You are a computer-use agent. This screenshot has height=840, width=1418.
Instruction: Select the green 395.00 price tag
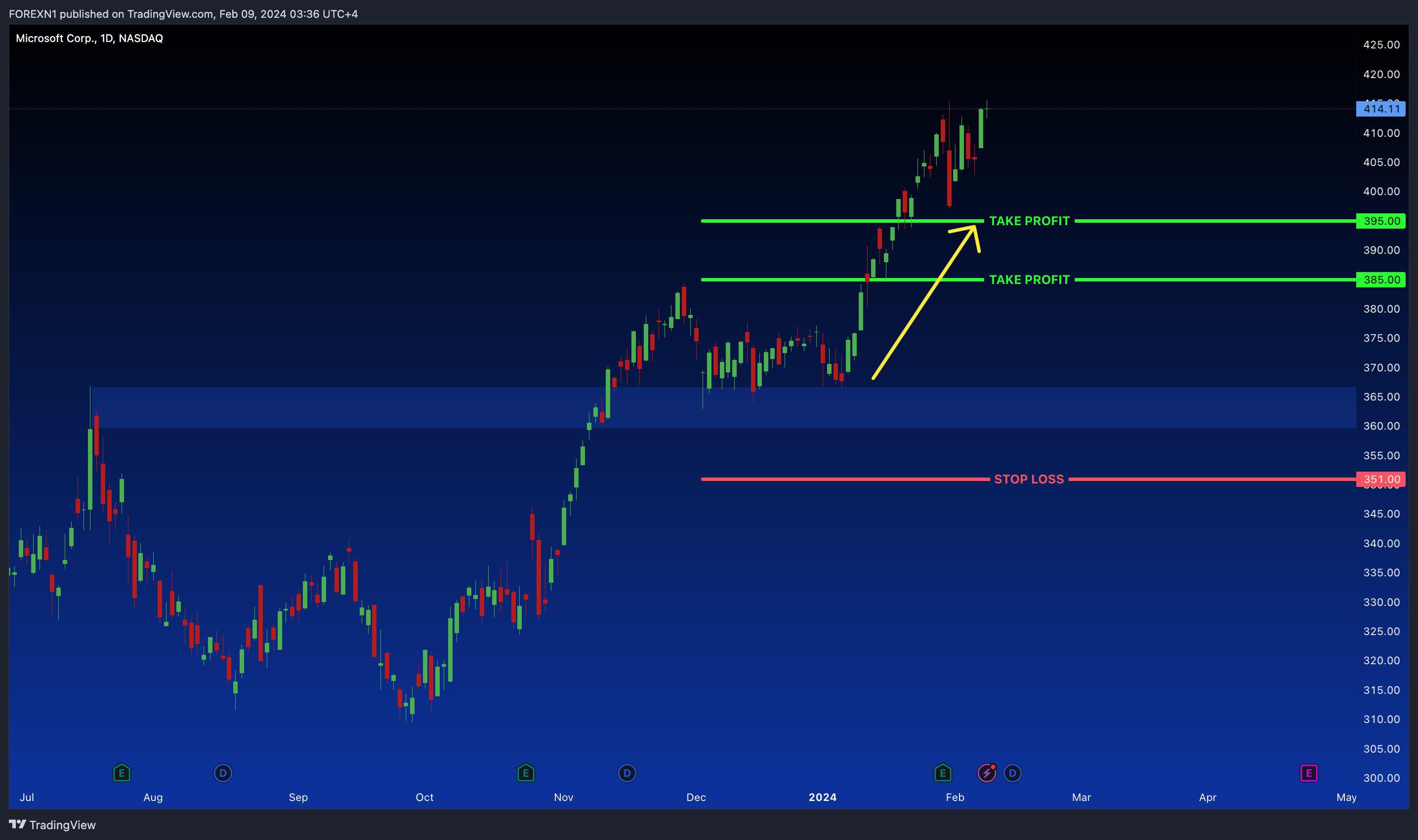point(1380,221)
